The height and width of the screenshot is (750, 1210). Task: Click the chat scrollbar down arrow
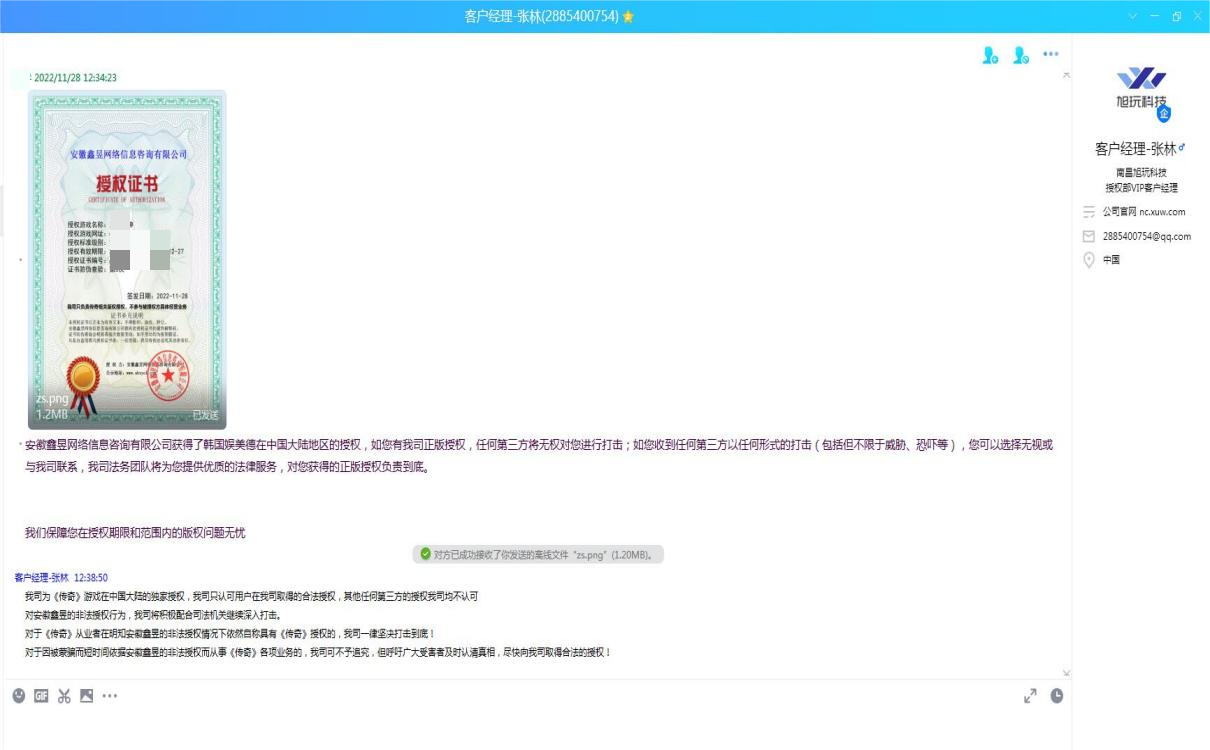pos(1065,673)
